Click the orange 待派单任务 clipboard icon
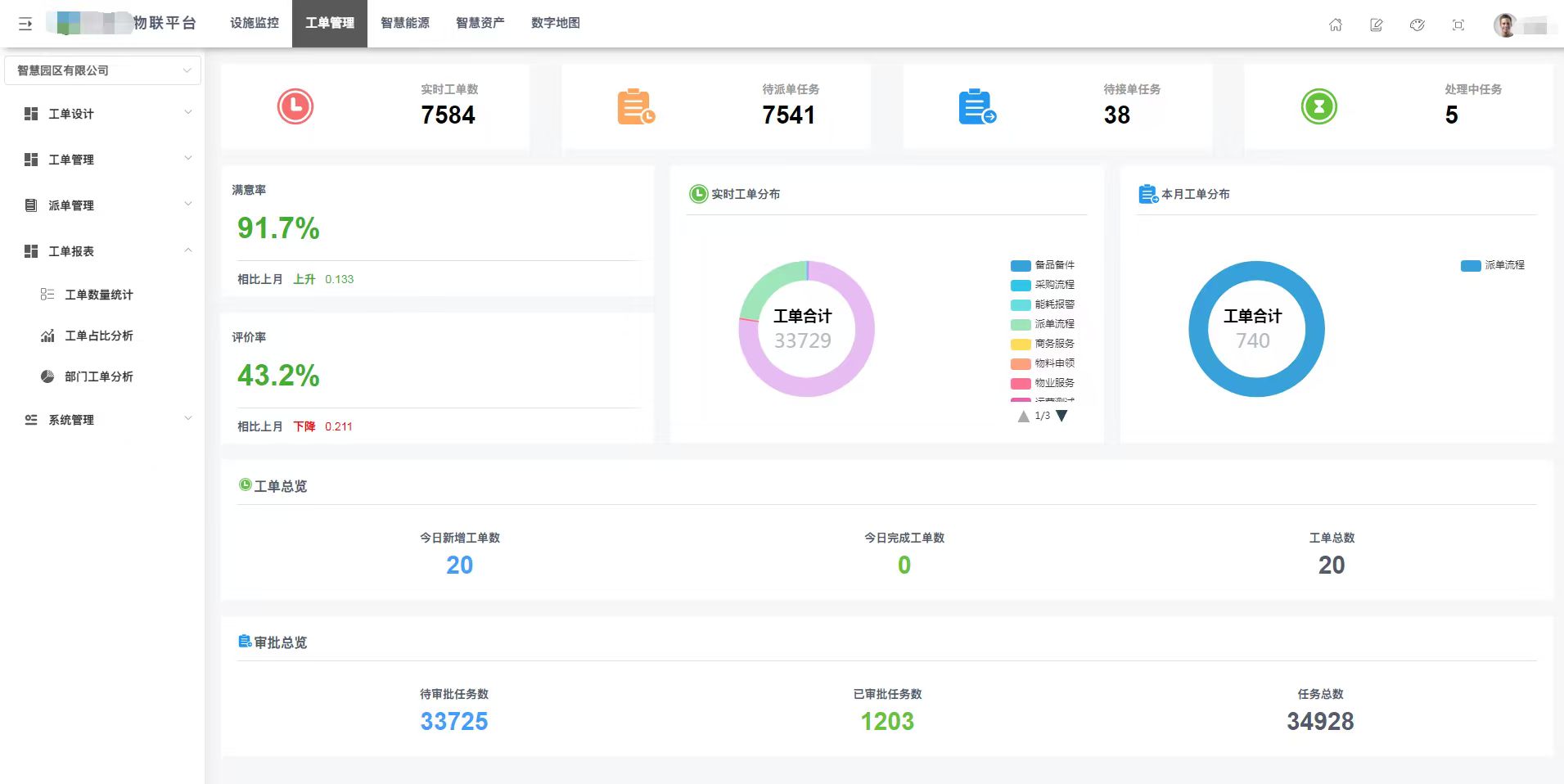The width and height of the screenshot is (1564, 784). (636, 106)
